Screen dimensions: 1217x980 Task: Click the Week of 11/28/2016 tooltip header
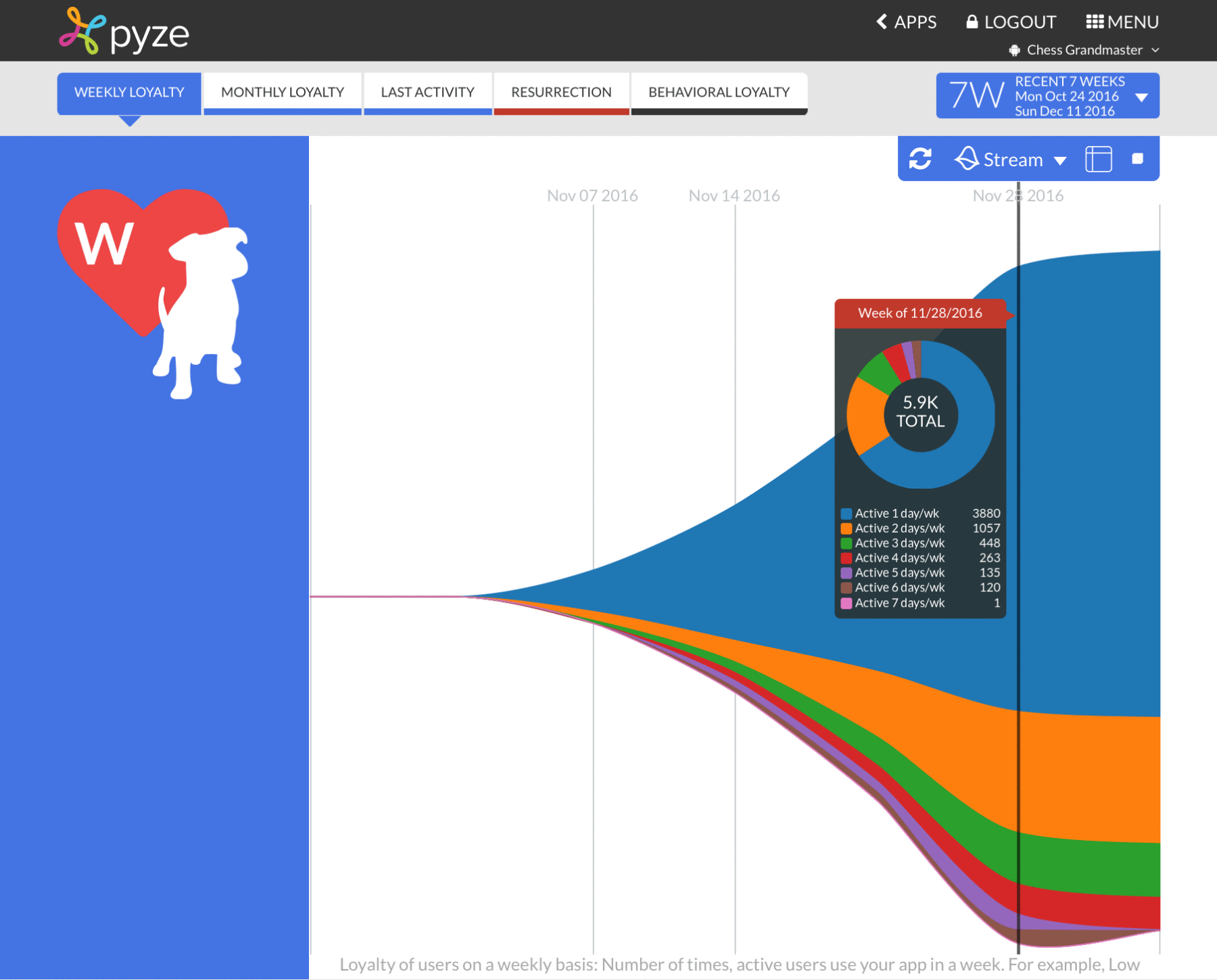[920, 314]
